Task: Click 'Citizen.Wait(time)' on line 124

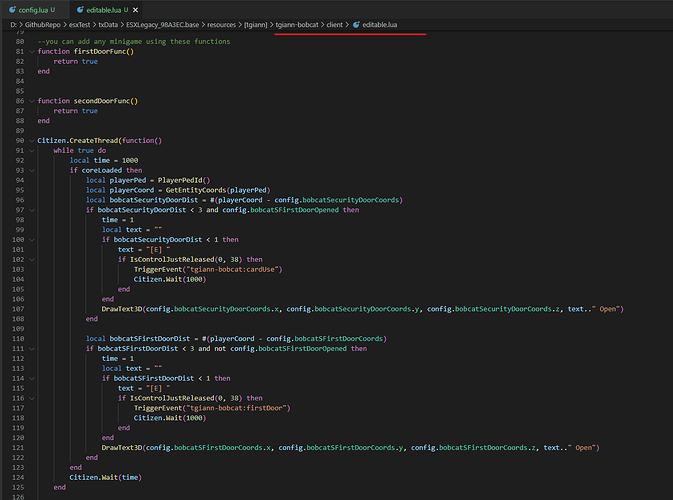Action: 106,477
